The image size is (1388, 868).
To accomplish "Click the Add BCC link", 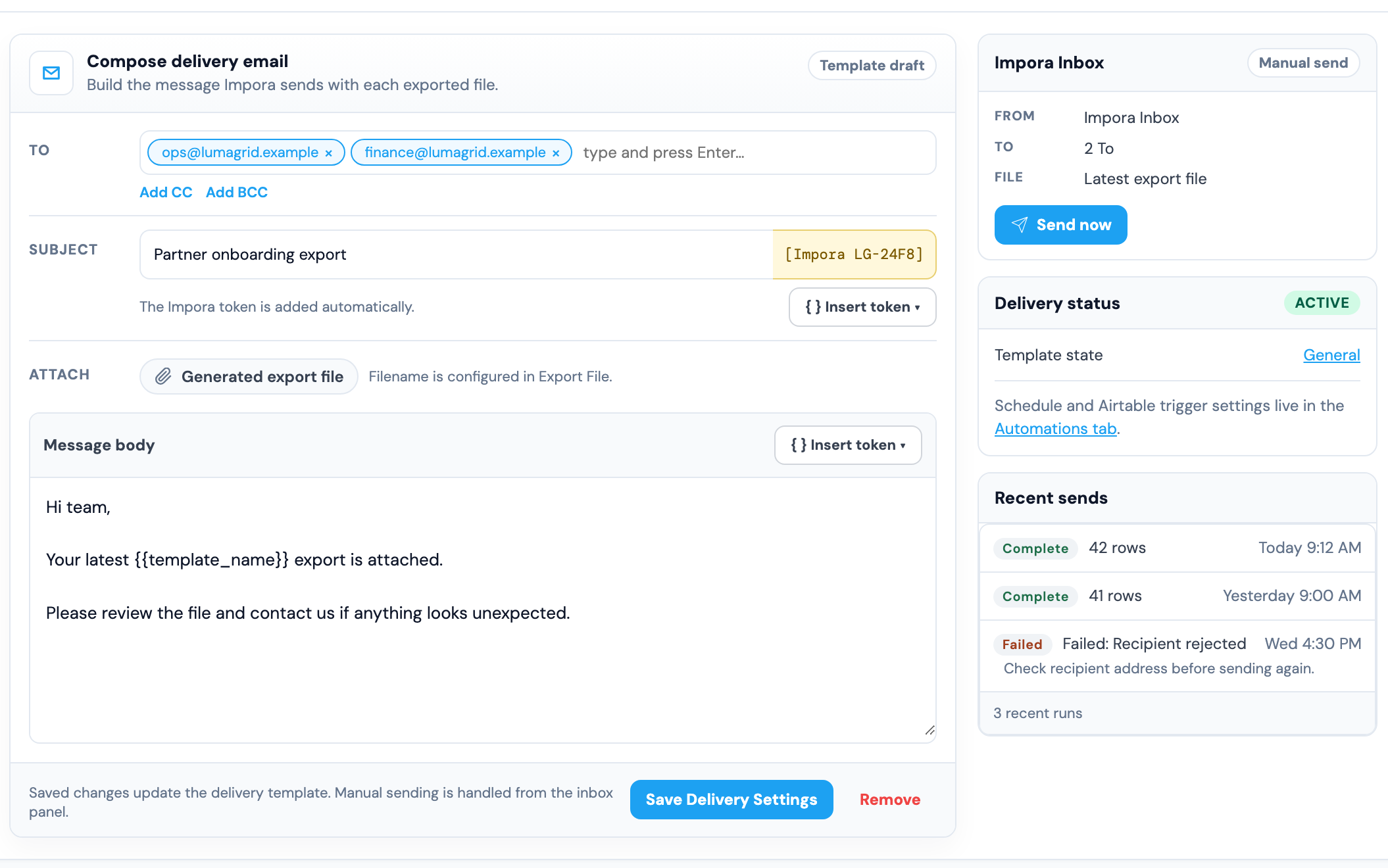I will click(x=237, y=192).
